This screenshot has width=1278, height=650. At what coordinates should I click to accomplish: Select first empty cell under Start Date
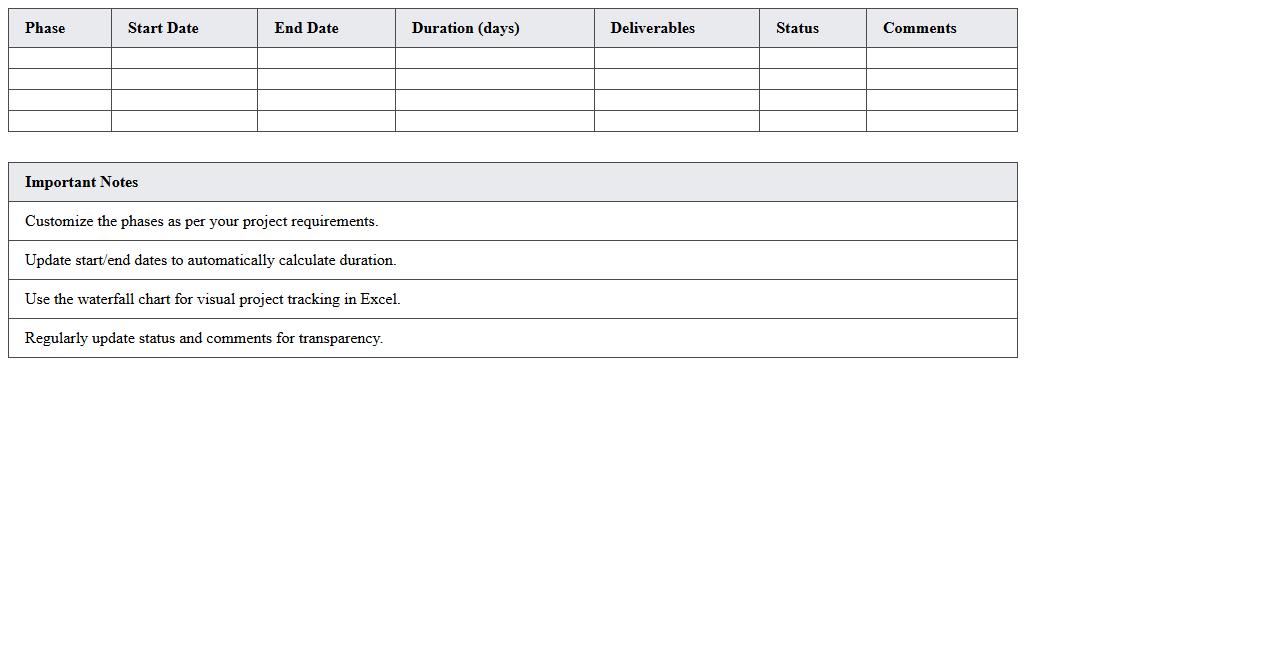click(x=184, y=58)
